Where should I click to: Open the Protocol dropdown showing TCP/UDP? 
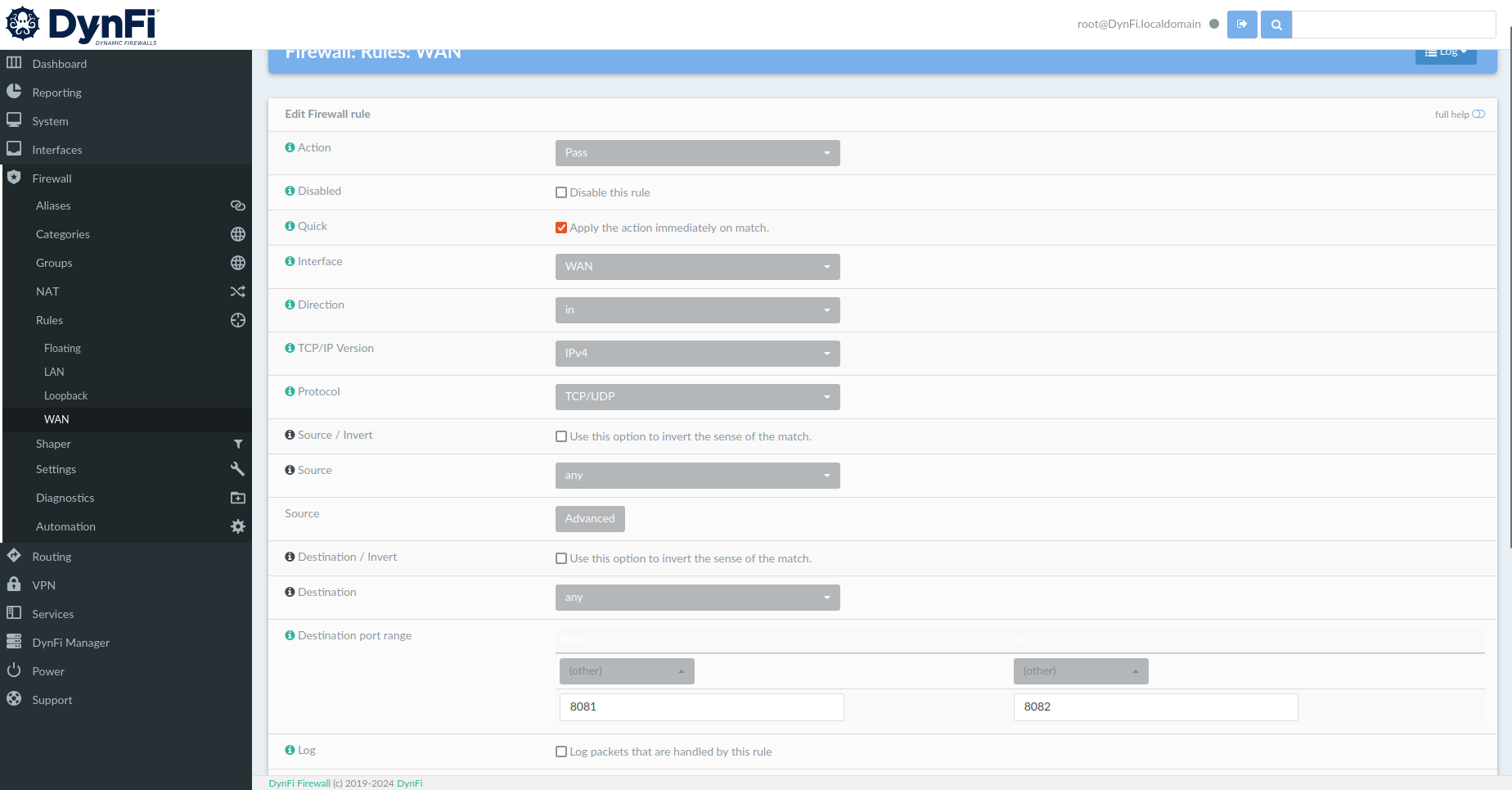coord(698,397)
